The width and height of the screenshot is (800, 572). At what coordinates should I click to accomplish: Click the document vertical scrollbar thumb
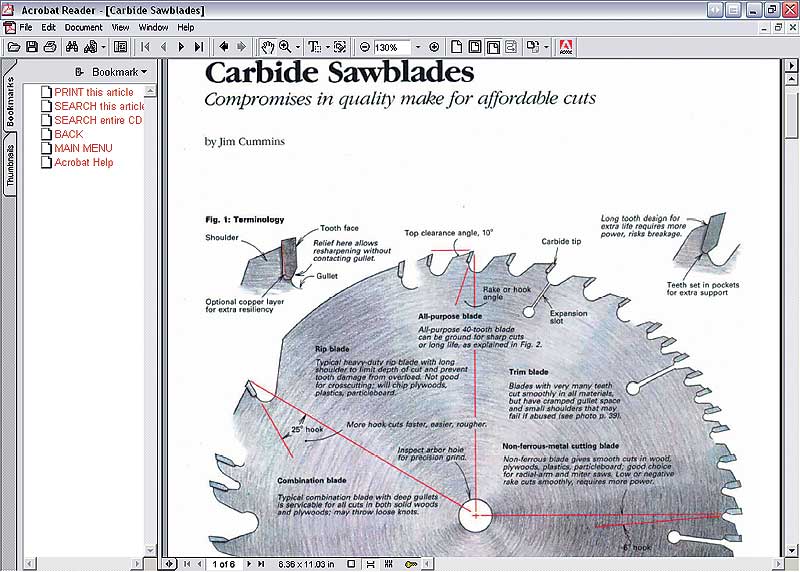(791, 115)
